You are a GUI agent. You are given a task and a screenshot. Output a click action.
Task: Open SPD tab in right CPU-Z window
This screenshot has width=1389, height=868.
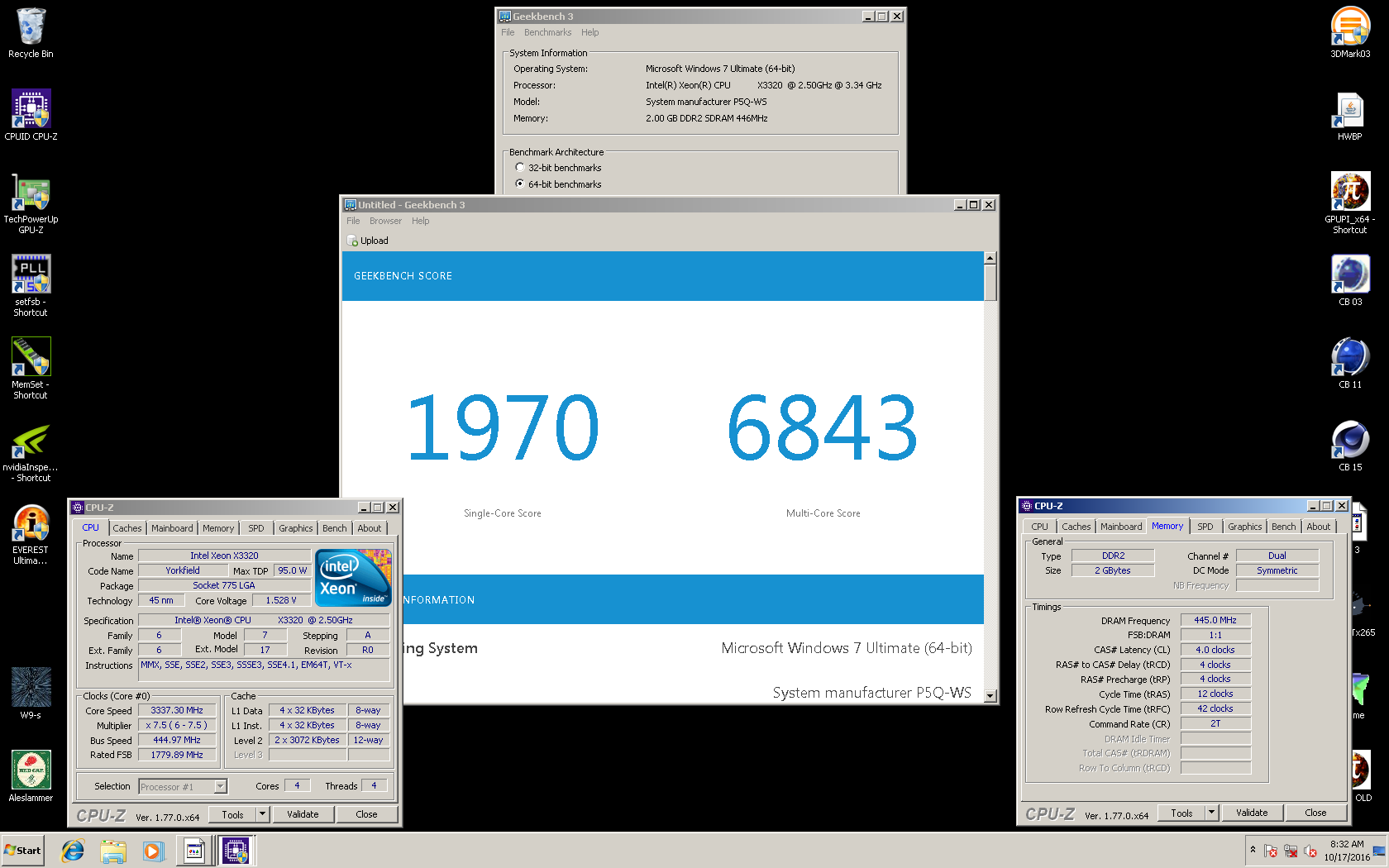(x=1205, y=527)
